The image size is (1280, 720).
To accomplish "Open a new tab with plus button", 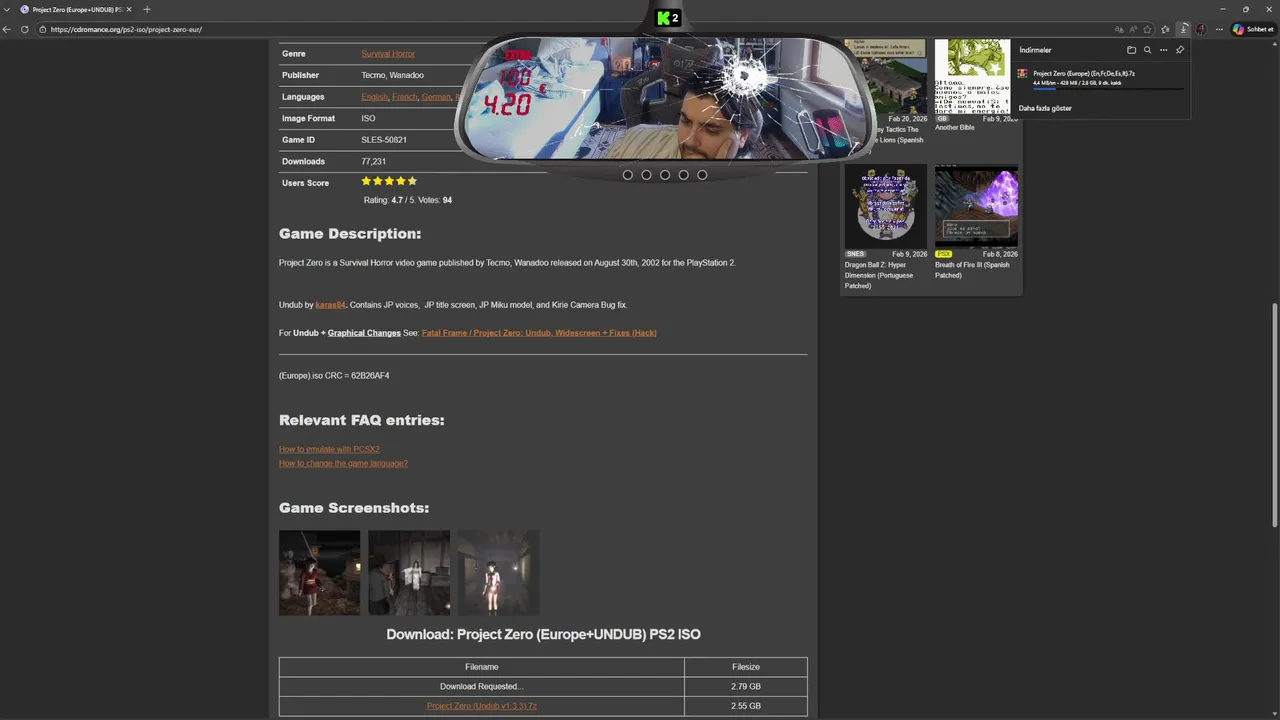I will click(147, 9).
